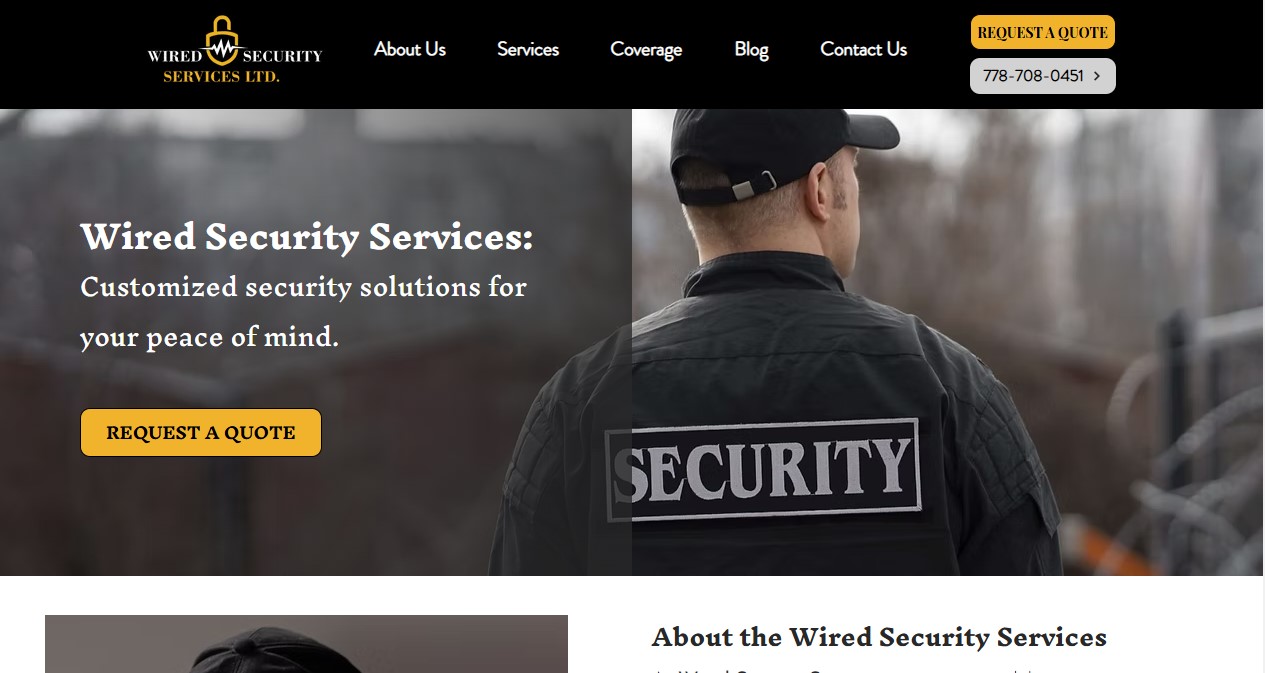Viewport: 1265px width, 673px height.
Task: Click the padlock icon in the logo
Action: pyautogui.click(x=221, y=39)
